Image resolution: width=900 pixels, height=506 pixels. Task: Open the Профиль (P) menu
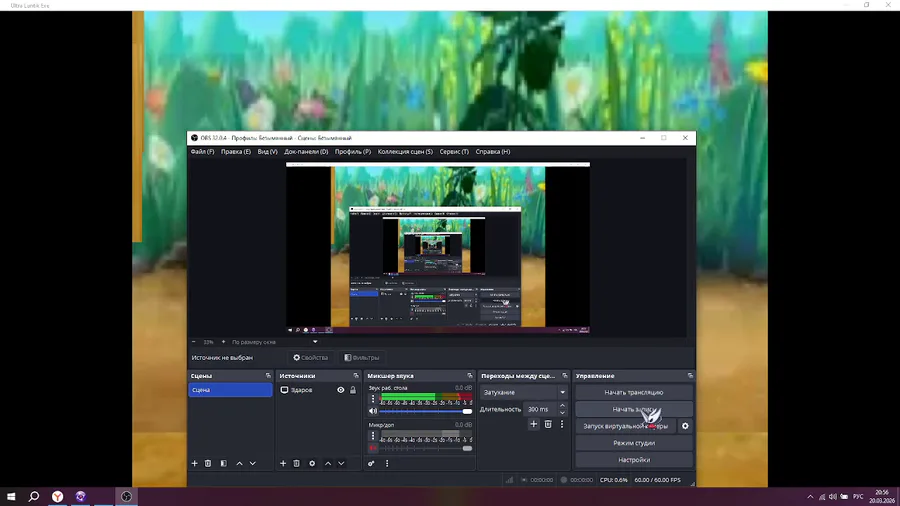(352, 152)
